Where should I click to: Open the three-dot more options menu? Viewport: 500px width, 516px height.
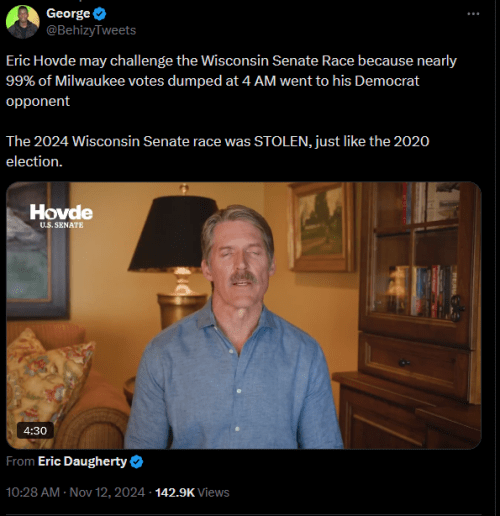pos(473,14)
